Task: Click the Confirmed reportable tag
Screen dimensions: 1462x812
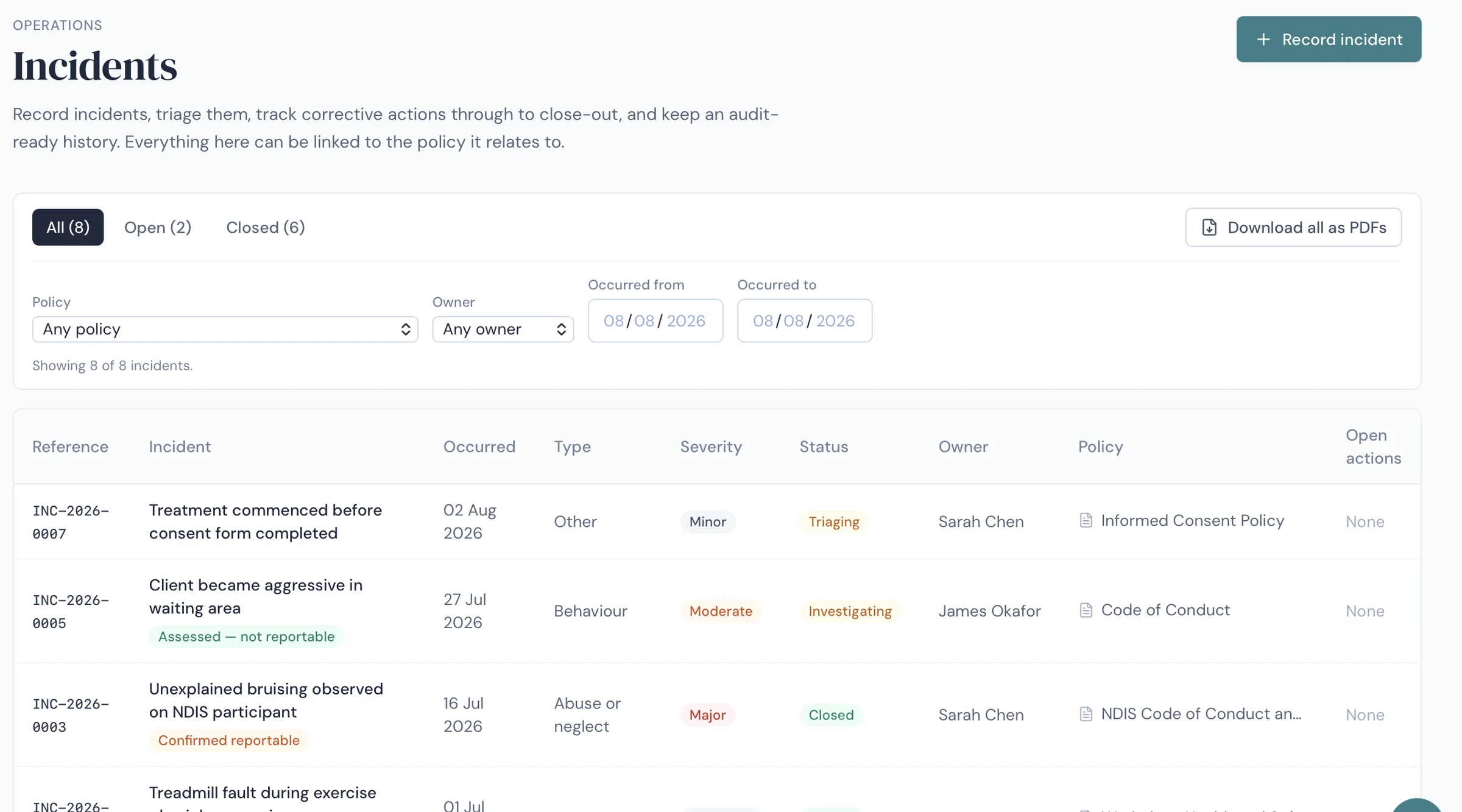Action: [229, 740]
